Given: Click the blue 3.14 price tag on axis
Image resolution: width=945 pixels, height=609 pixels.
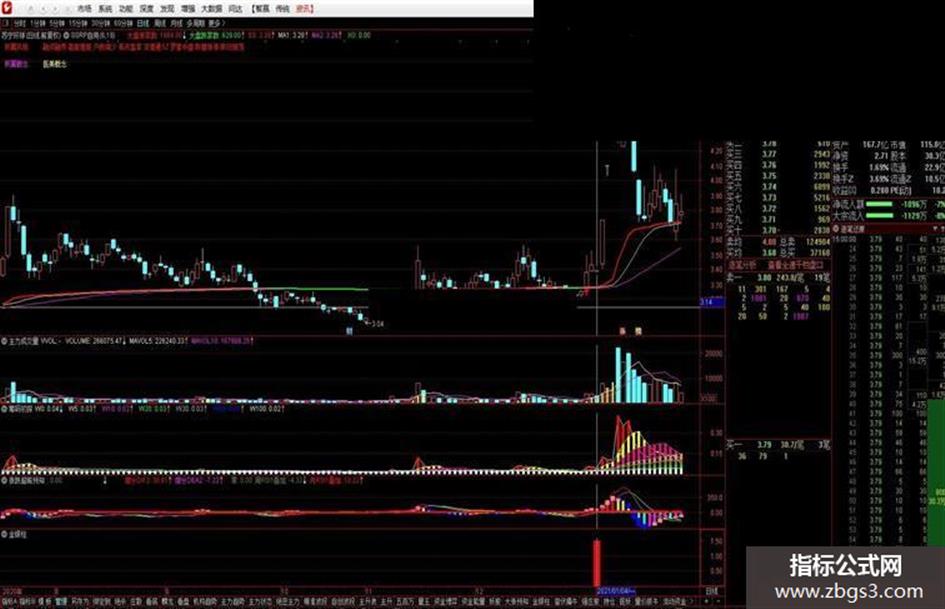Looking at the screenshot, I should coord(712,301).
